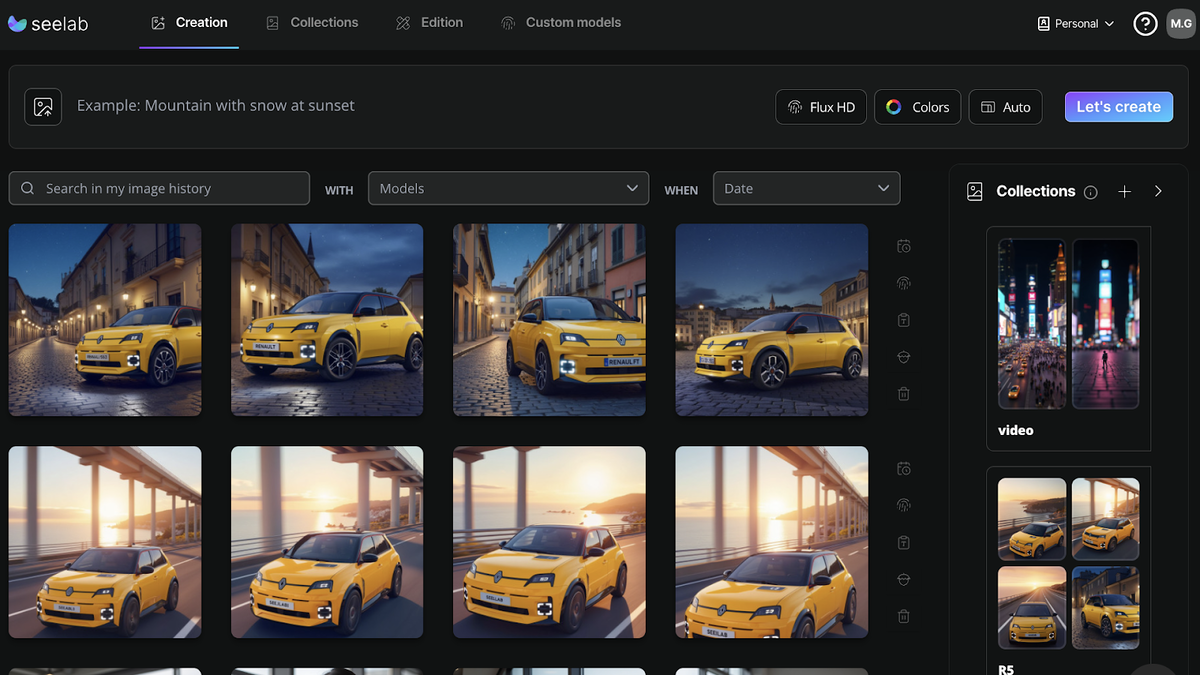
Task: Expand the Personal workspace dropdown
Action: (1075, 22)
